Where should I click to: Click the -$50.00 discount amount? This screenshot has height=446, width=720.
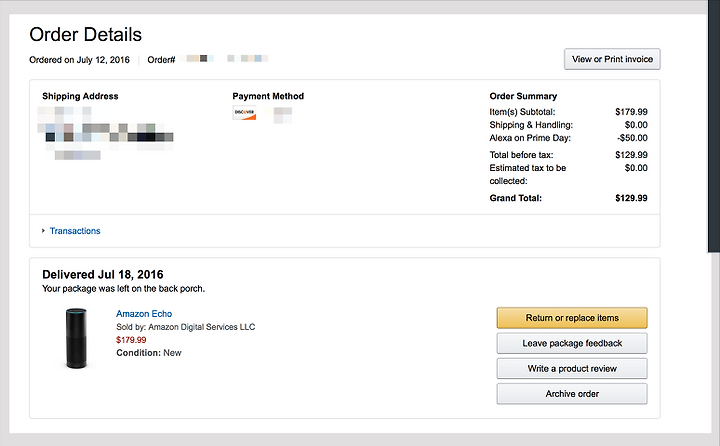[632, 138]
